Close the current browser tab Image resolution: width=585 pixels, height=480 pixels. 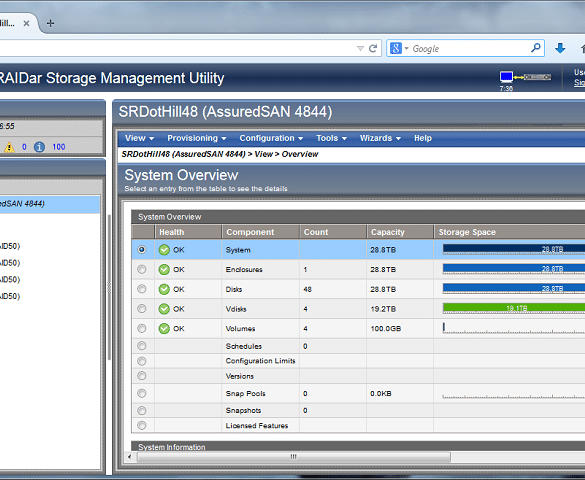coord(26,23)
